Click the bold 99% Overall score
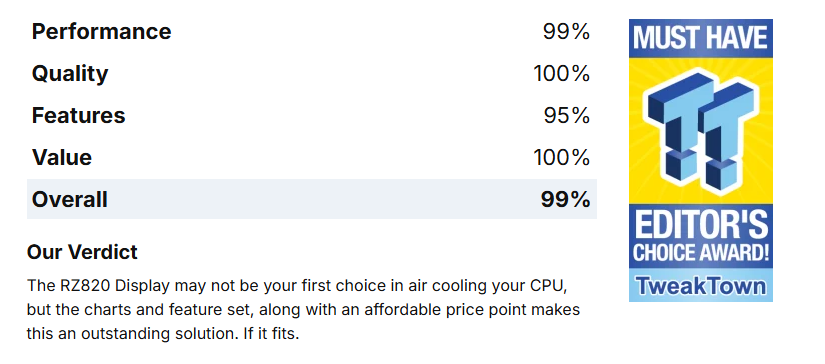Image resolution: width=825 pixels, height=364 pixels. pos(565,199)
